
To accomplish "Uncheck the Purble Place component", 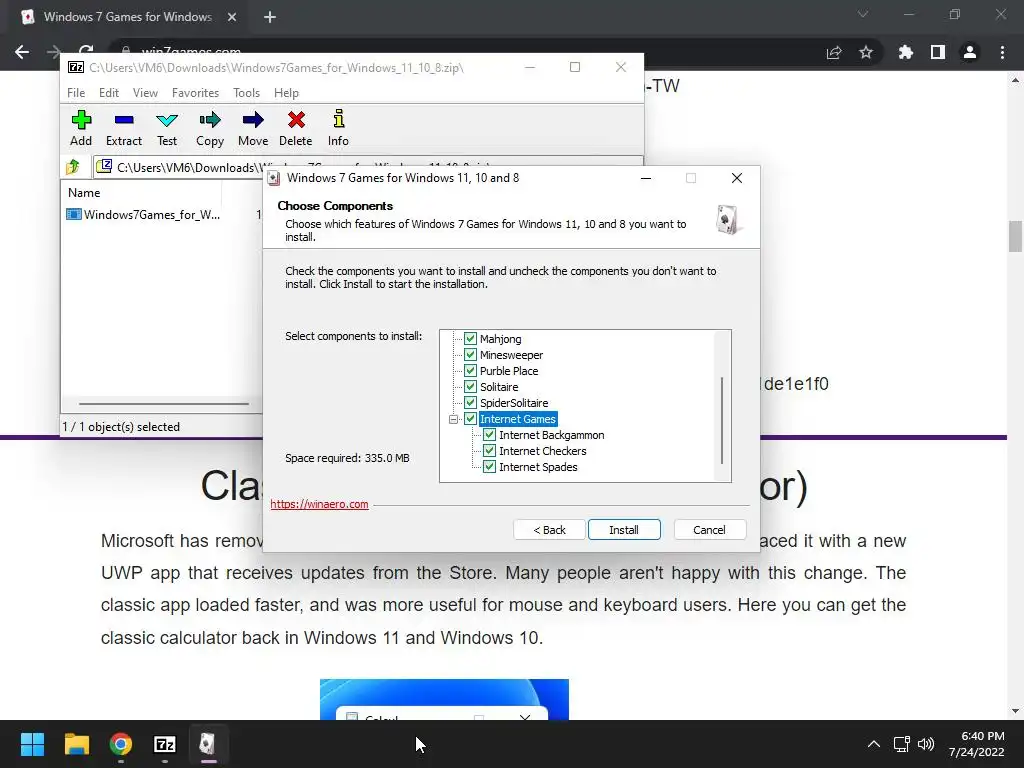I will (x=470, y=370).
